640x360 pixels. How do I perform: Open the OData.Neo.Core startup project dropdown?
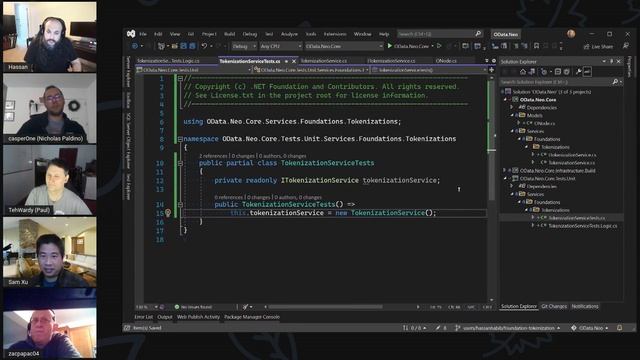point(344,46)
